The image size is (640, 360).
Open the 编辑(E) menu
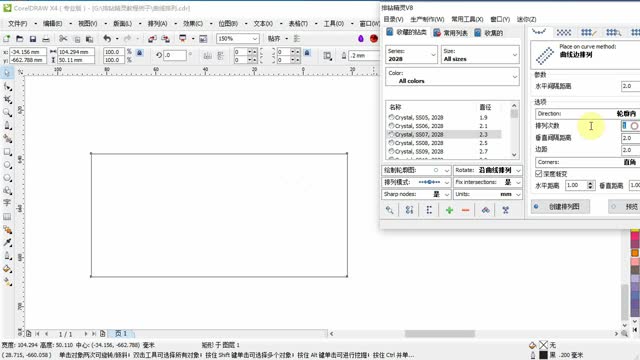[53, 24]
